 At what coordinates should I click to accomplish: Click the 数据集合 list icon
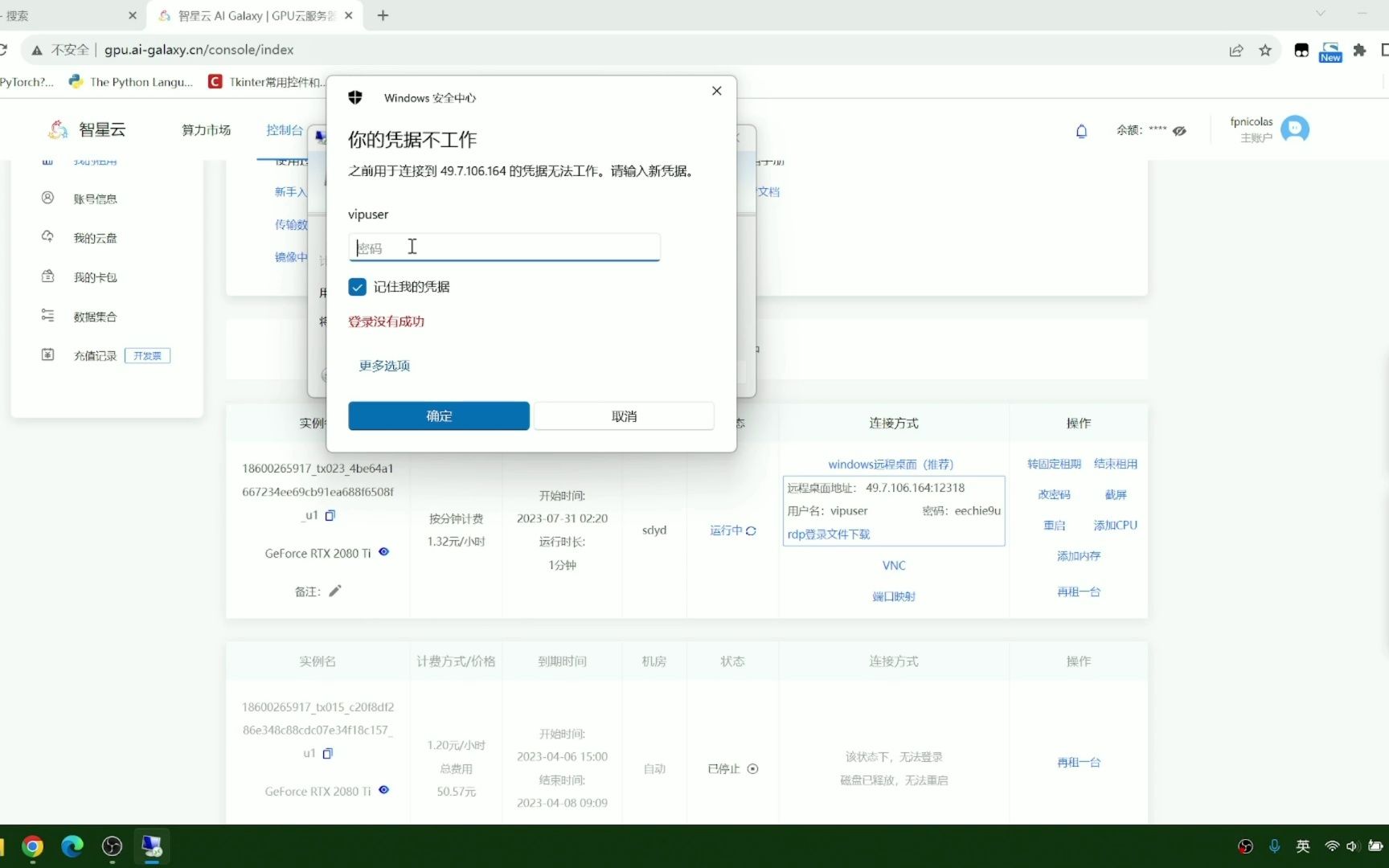coord(47,315)
